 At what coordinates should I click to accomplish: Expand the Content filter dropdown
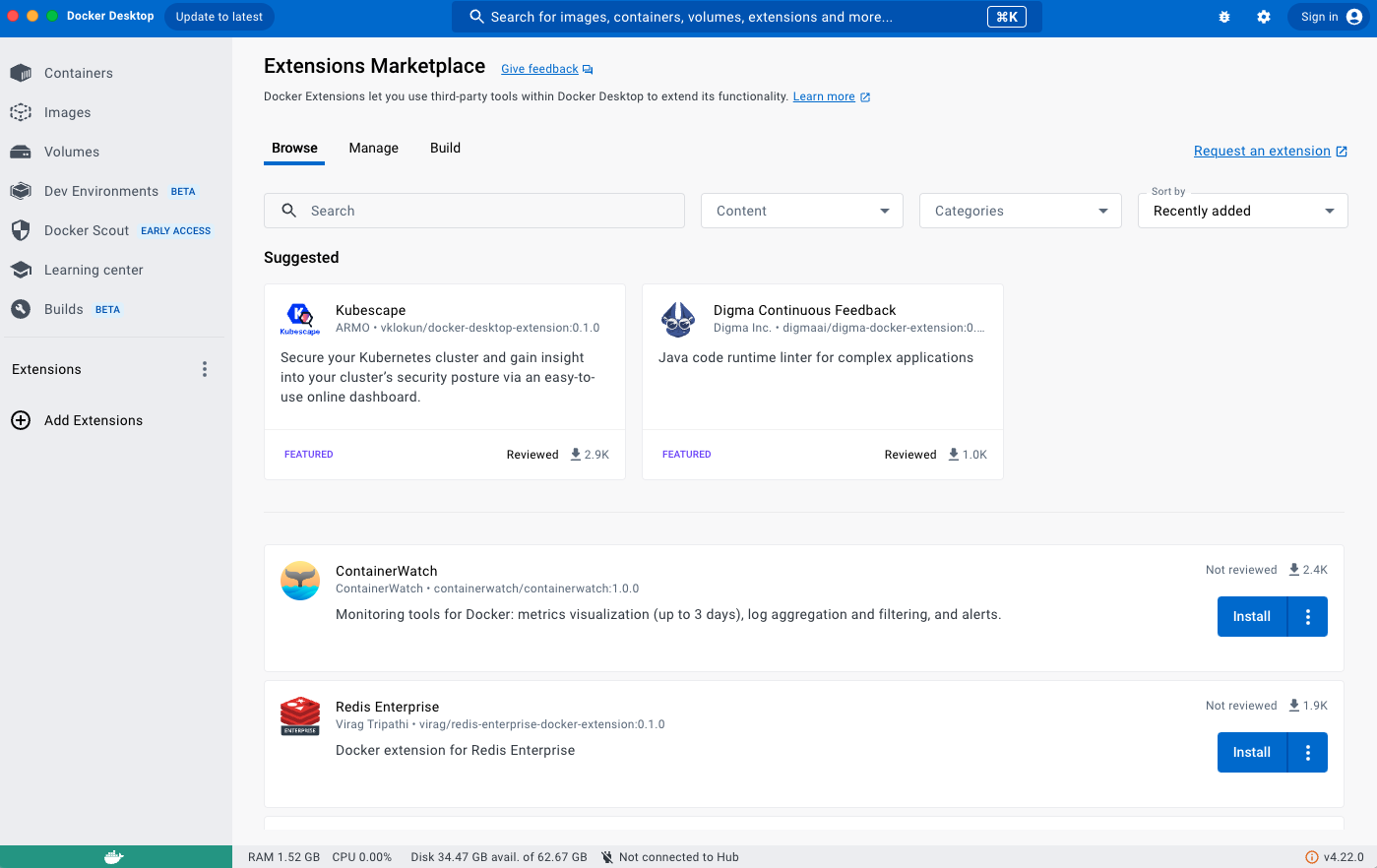(x=802, y=211)
